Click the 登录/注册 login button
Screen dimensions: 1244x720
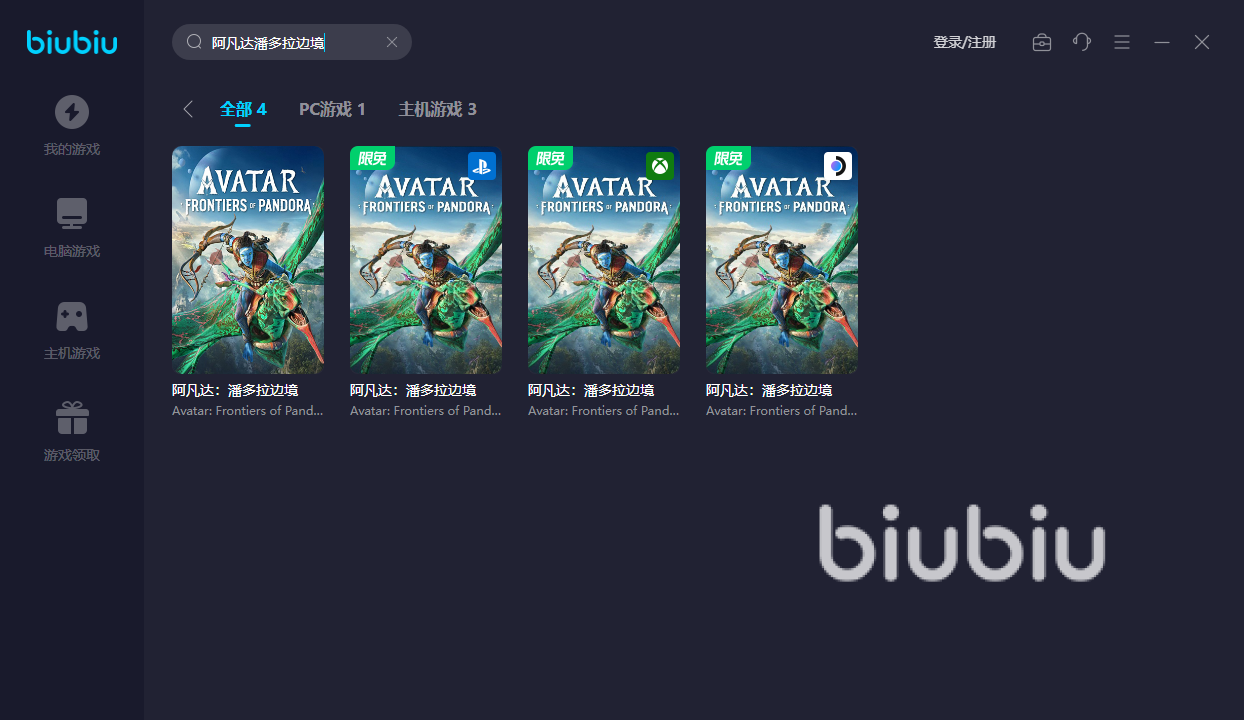click(964, 42)
